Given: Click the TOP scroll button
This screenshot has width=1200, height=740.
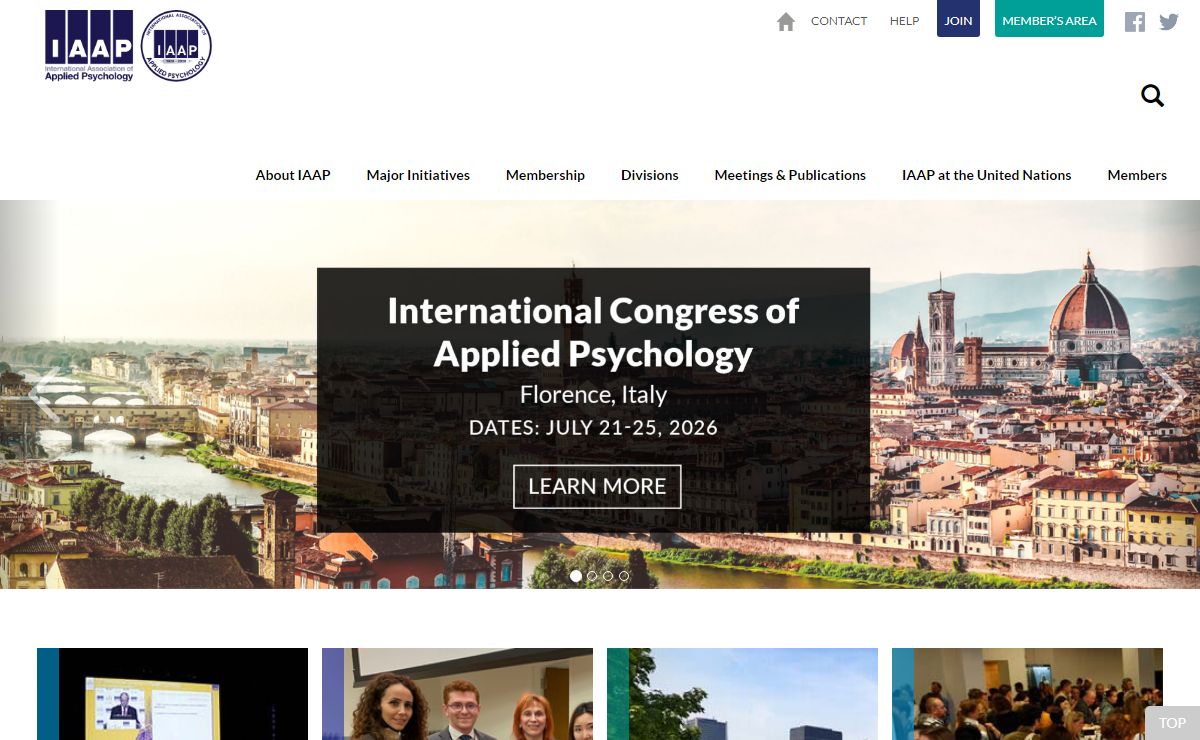Looking at the screenshot, I should pos(1172,723).
